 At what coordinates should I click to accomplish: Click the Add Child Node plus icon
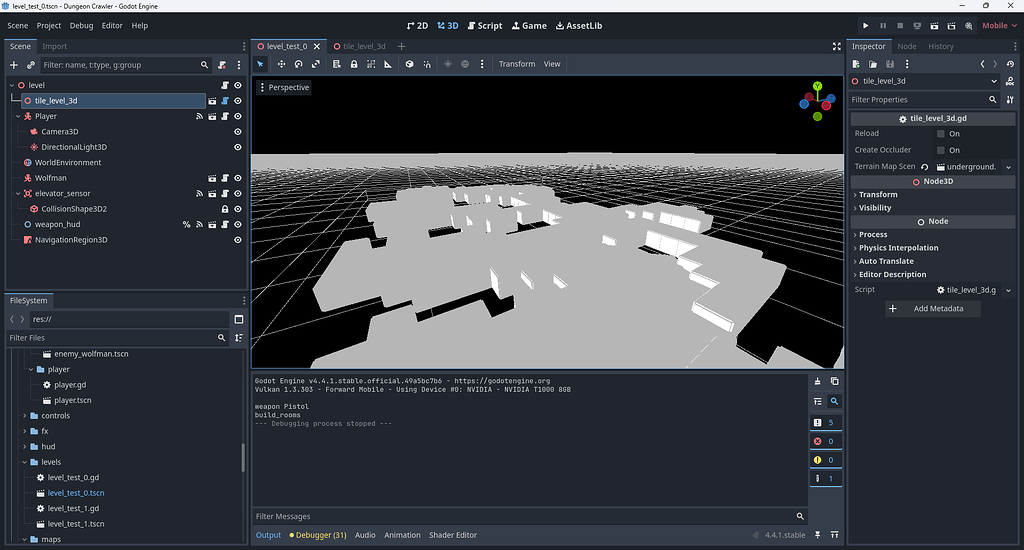pyautogui.click(x=14, y=65)
